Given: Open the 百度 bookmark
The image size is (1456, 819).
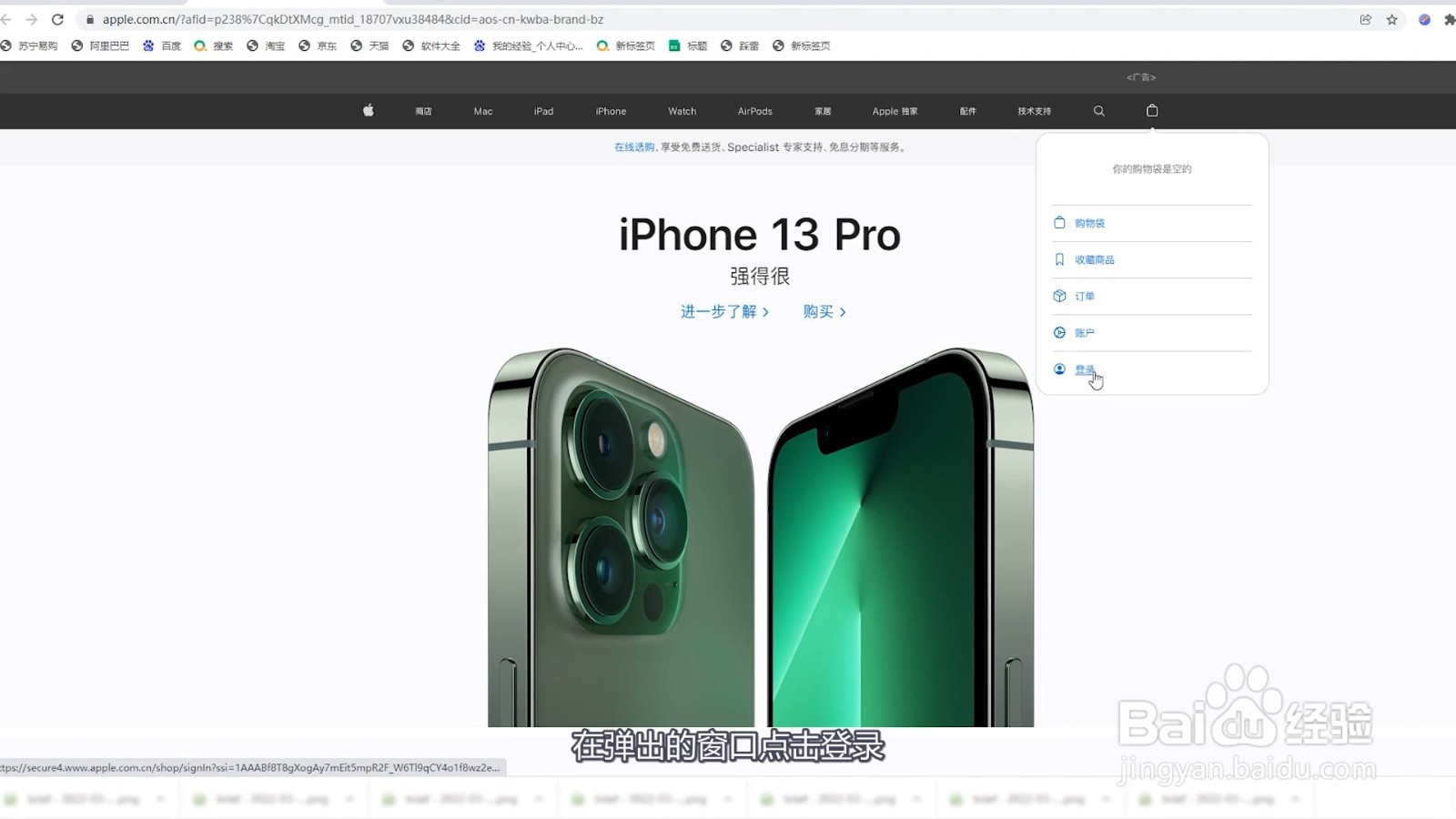Looking at the screenshot, I should click(x=162, y=45).
